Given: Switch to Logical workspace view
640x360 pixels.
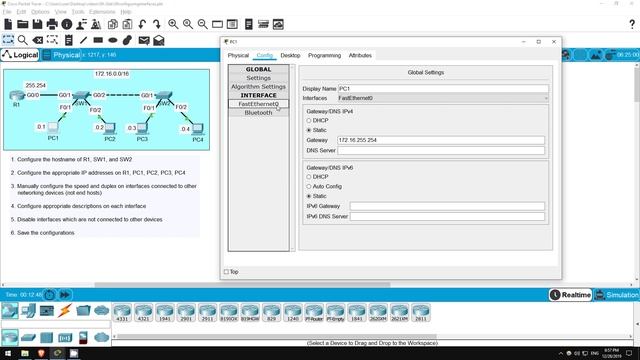Looking at the screenshot, I should click(x=20, y=55).
